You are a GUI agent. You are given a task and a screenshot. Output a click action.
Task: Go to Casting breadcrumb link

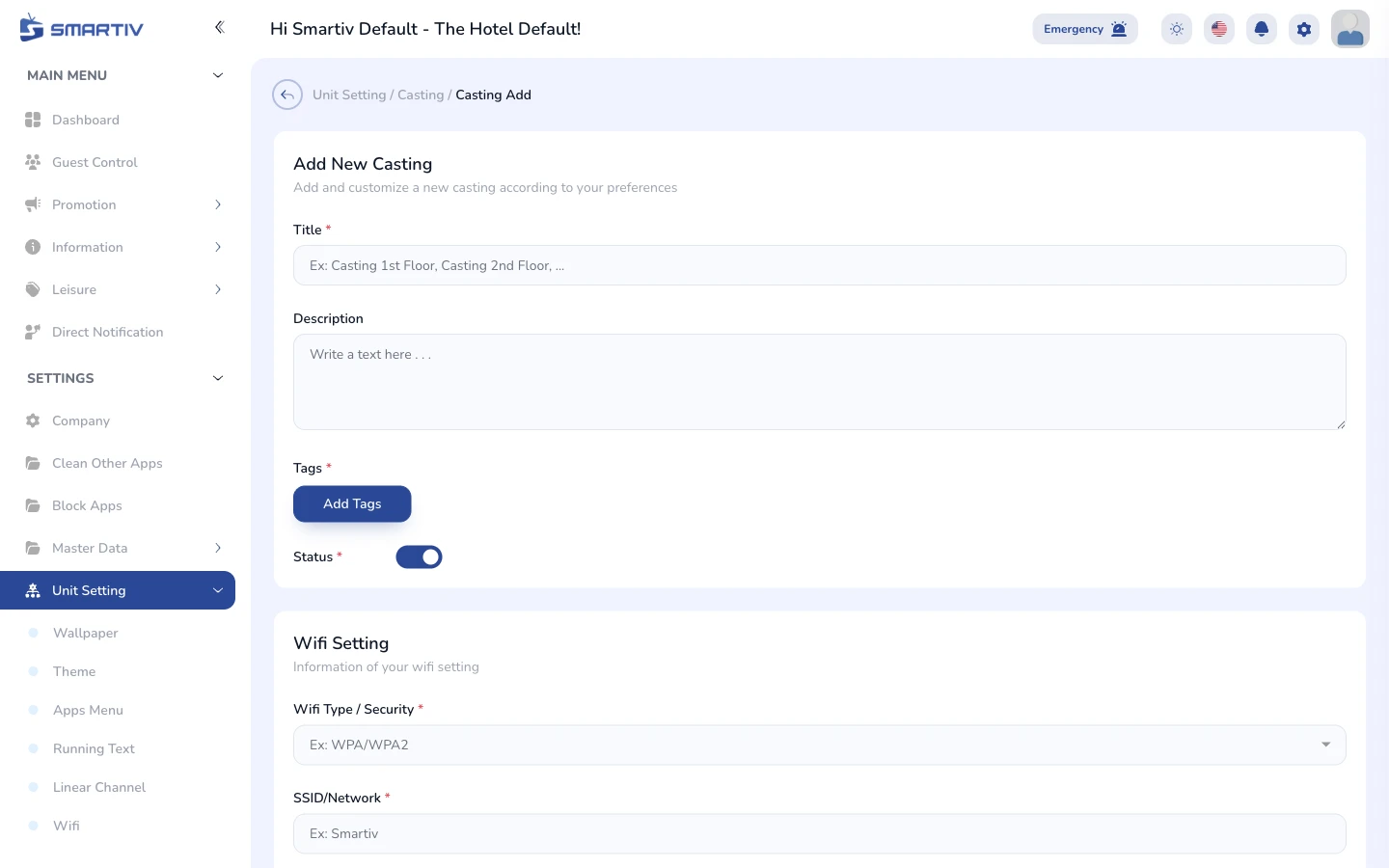[421, 95]
